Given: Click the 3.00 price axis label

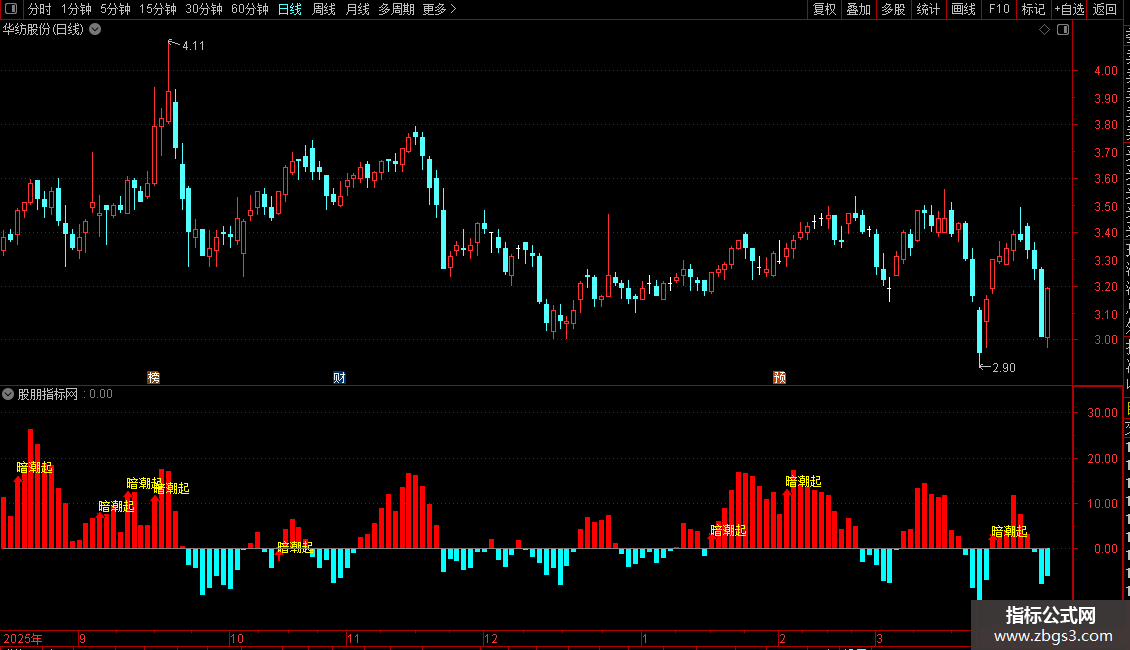Looking at the screenshot, I should [x=1105, y=340].
